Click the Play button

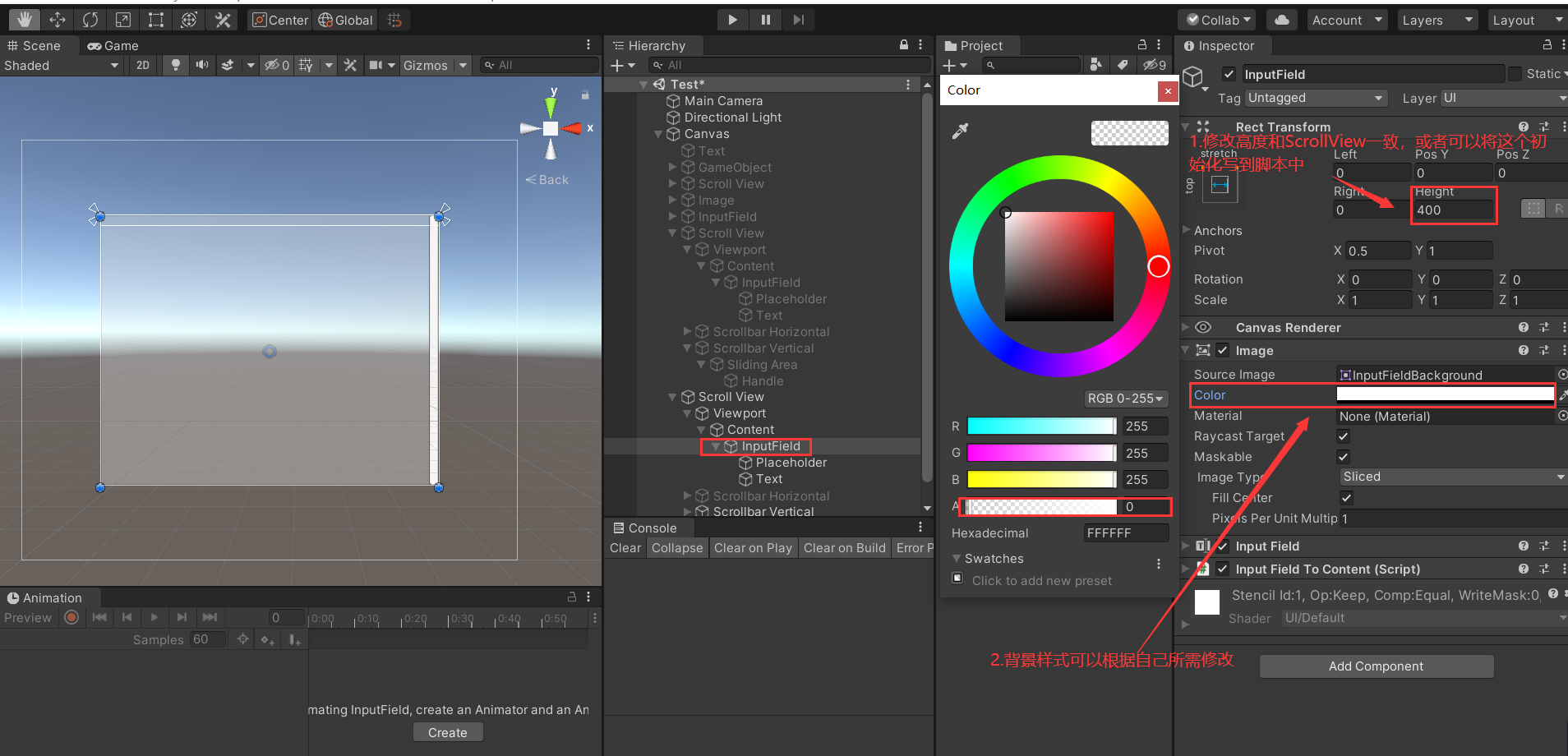coord(732,20)
